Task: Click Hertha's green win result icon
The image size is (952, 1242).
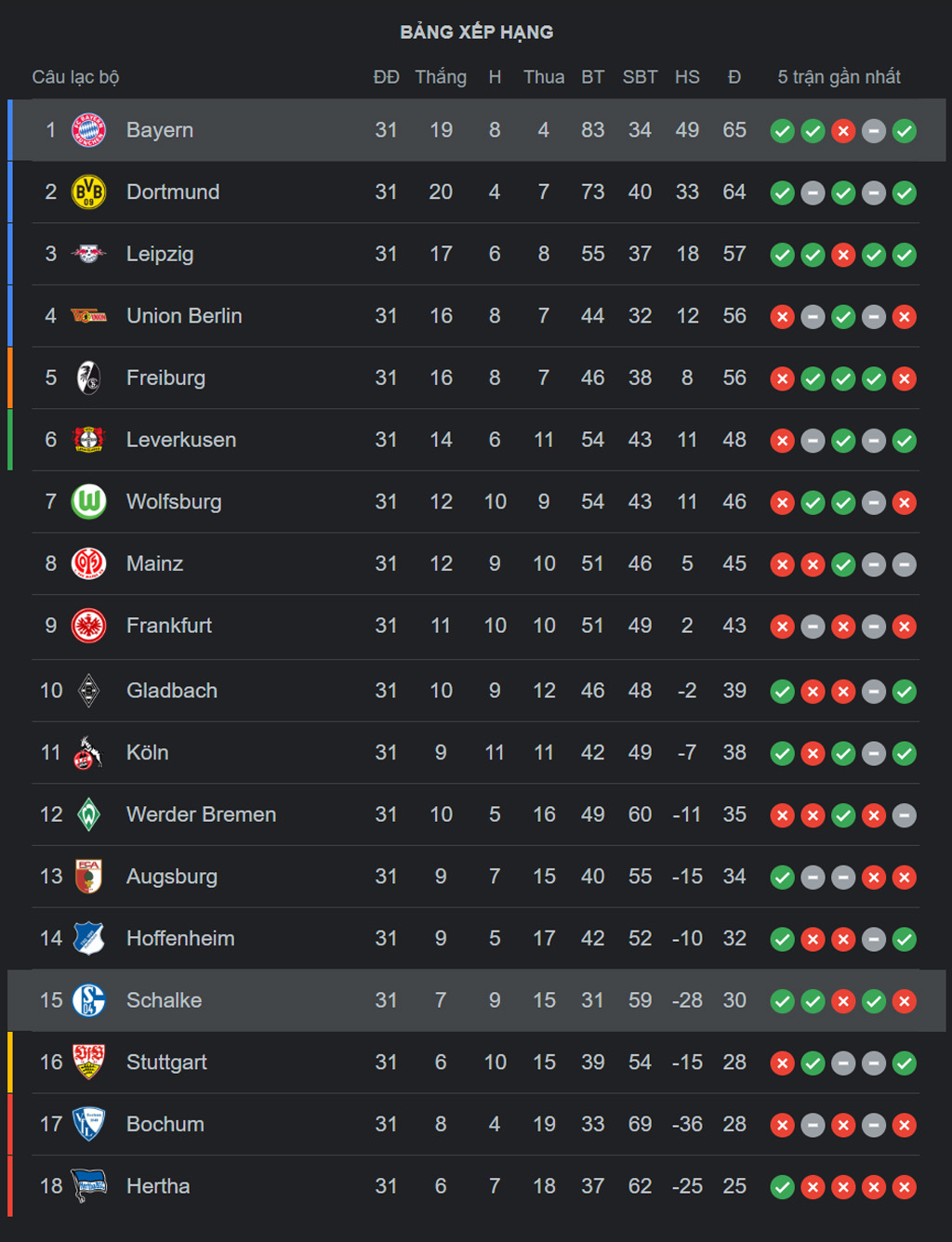Action: click(783, 1187)
